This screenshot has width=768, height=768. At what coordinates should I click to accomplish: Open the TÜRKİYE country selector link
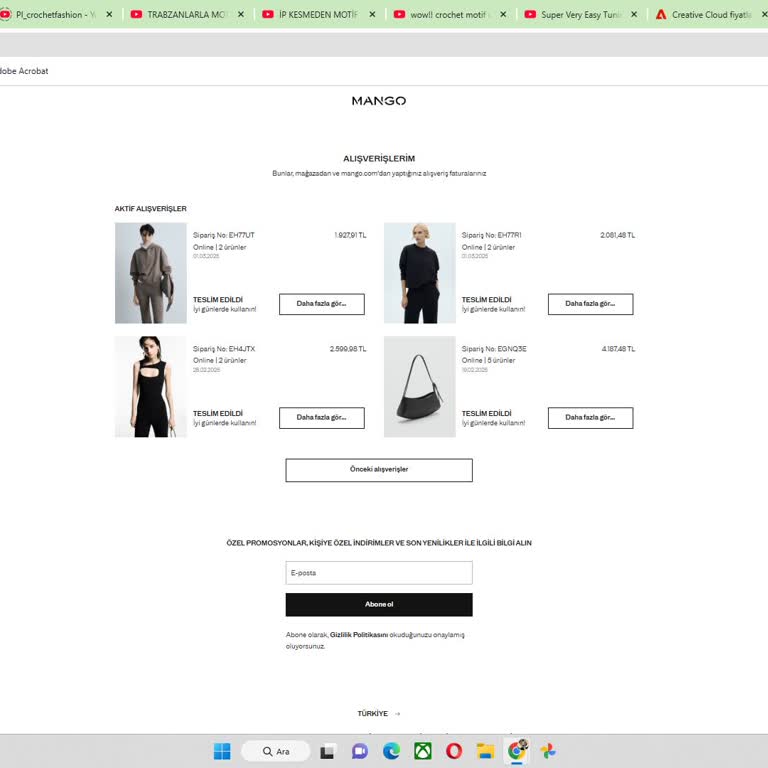point(379,714)
